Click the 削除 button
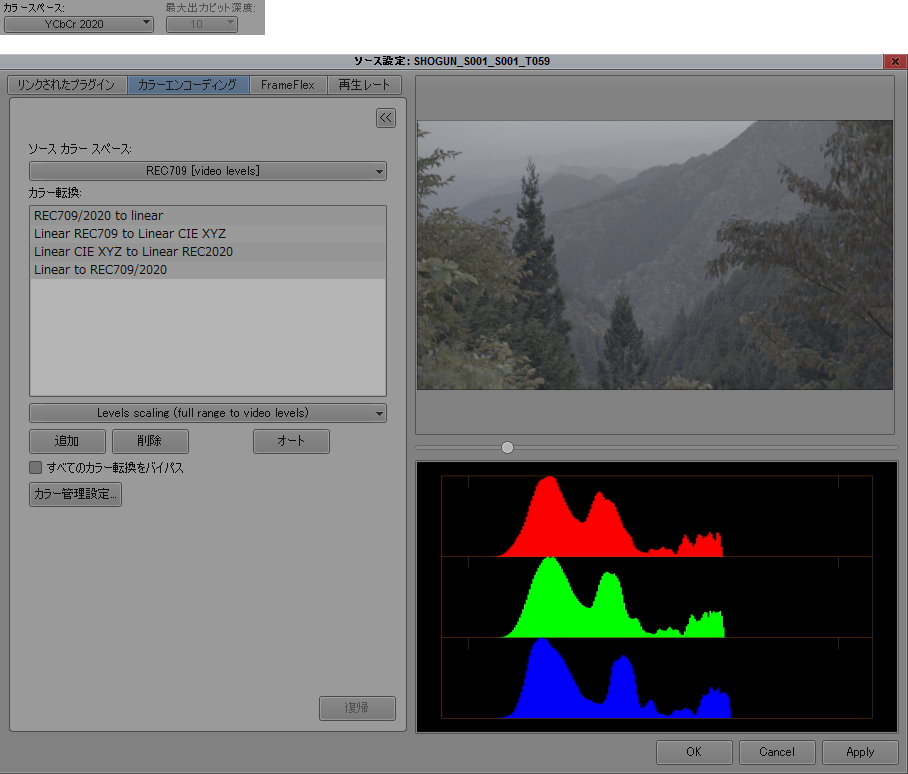908x774 pixels. [150, 441]
